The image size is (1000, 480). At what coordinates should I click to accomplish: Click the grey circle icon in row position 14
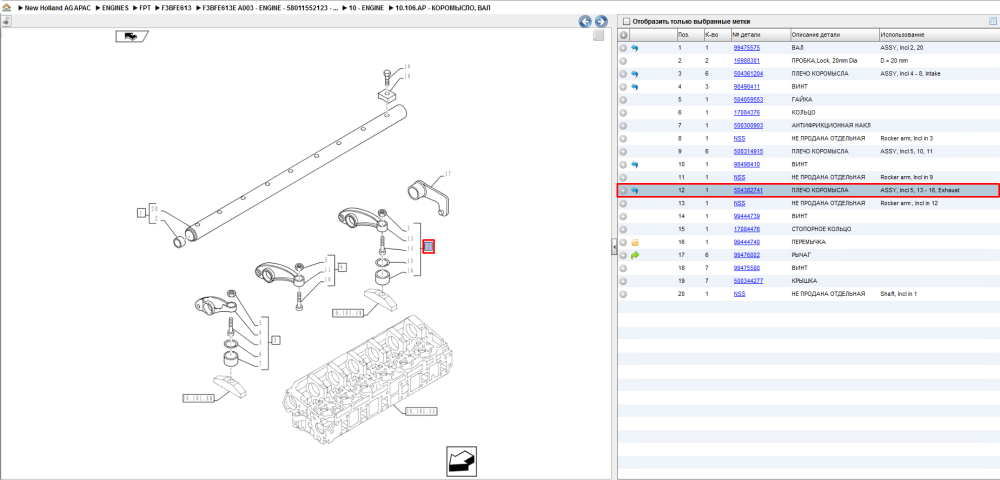click(623, 216)
